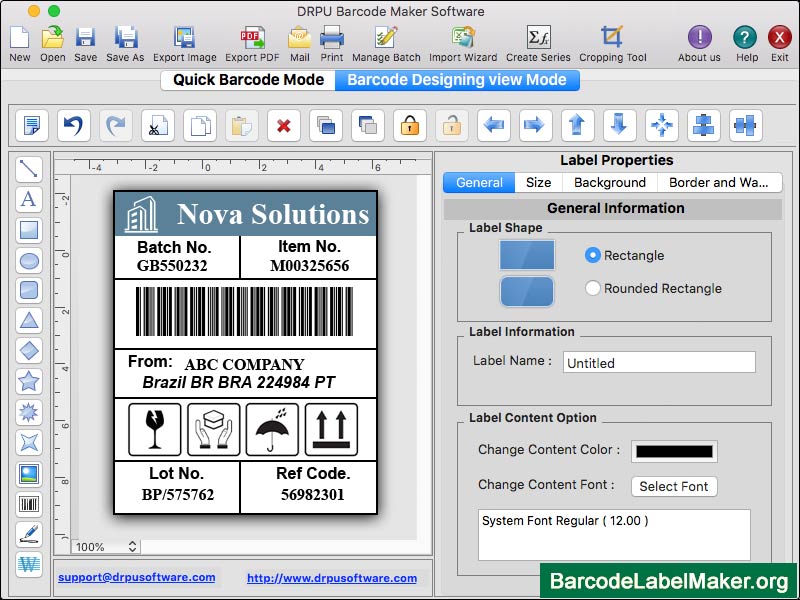Edit the Label Name text field

pyautogui.click(x=658, y=361)
